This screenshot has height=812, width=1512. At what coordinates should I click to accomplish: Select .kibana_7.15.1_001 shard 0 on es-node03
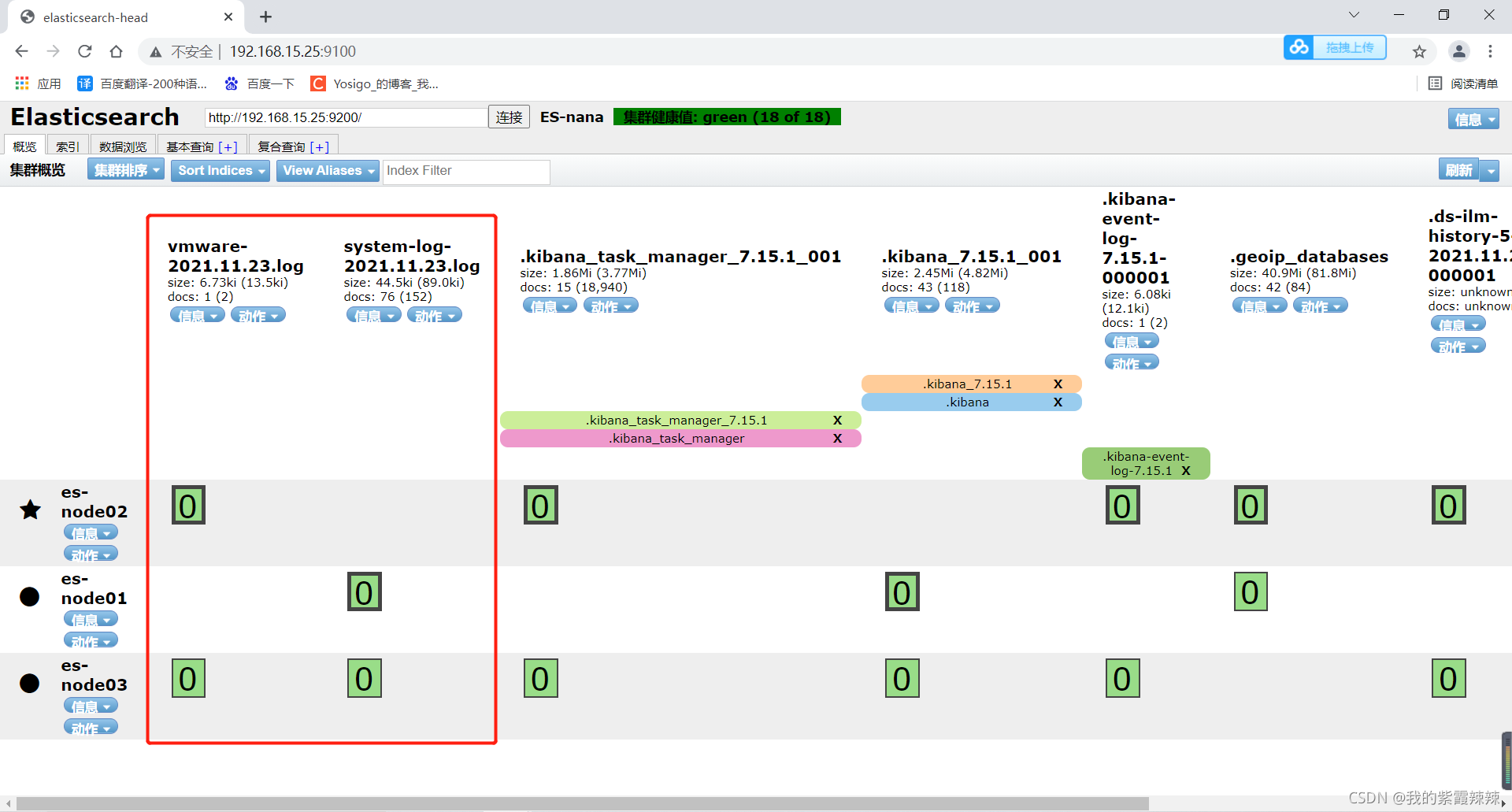coord(902,679)
